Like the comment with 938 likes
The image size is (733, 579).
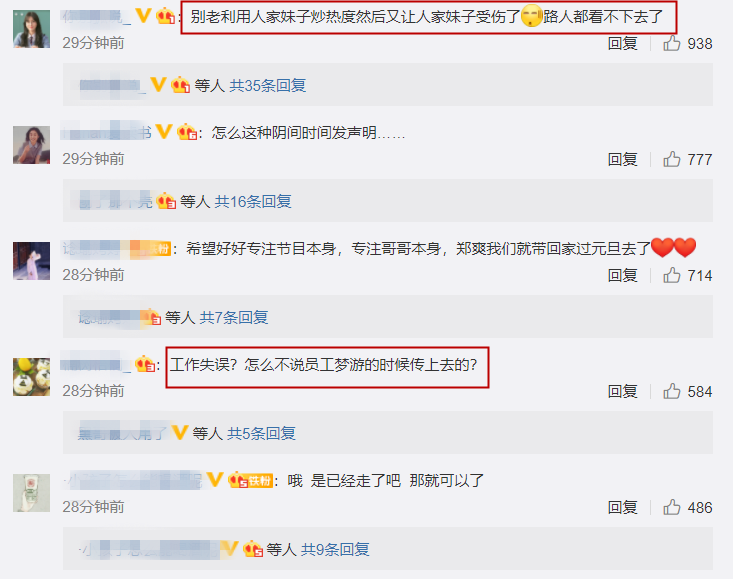(x=672, y=43)
